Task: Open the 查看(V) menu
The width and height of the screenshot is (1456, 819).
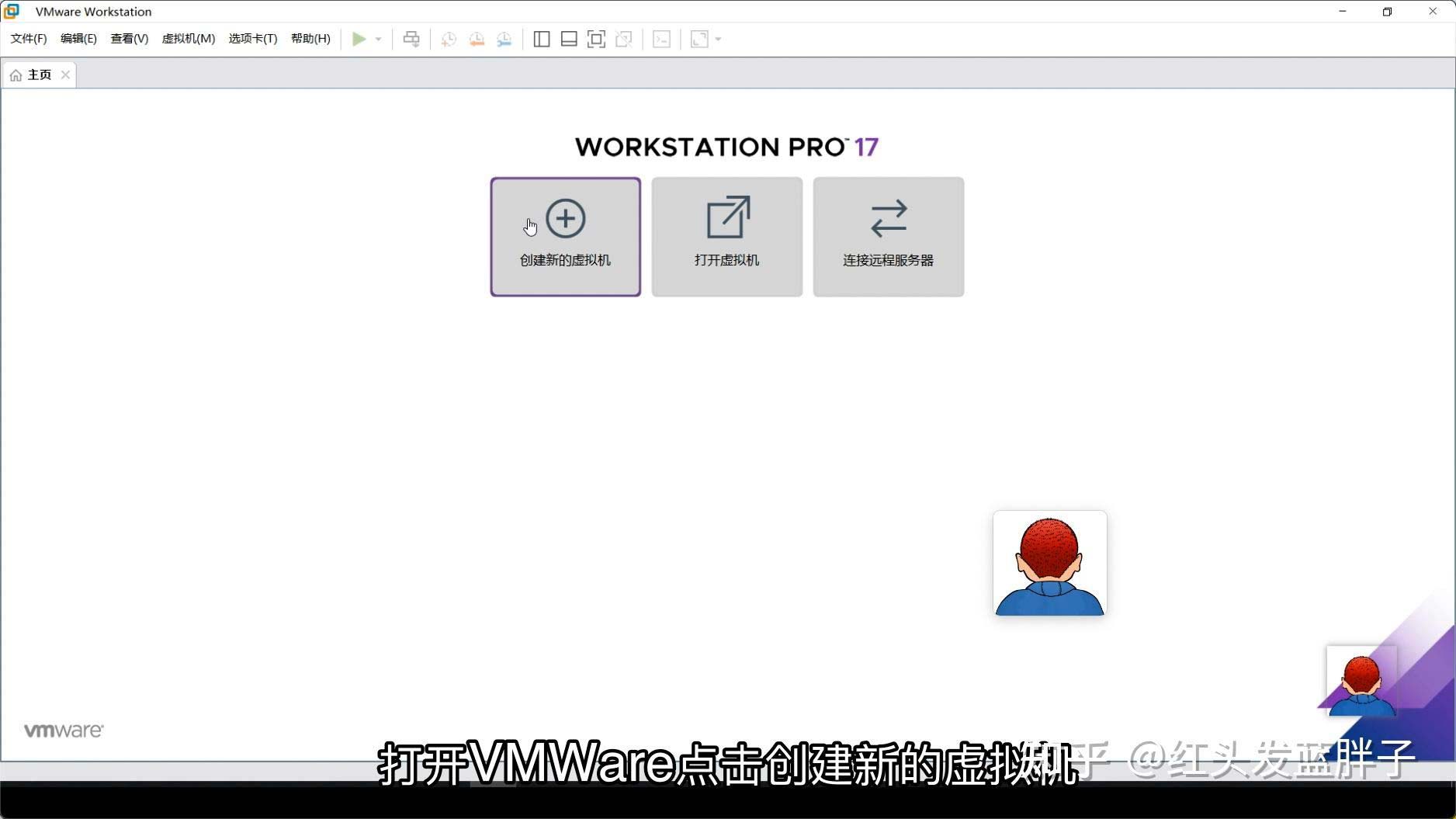Action: pos(130,39)
